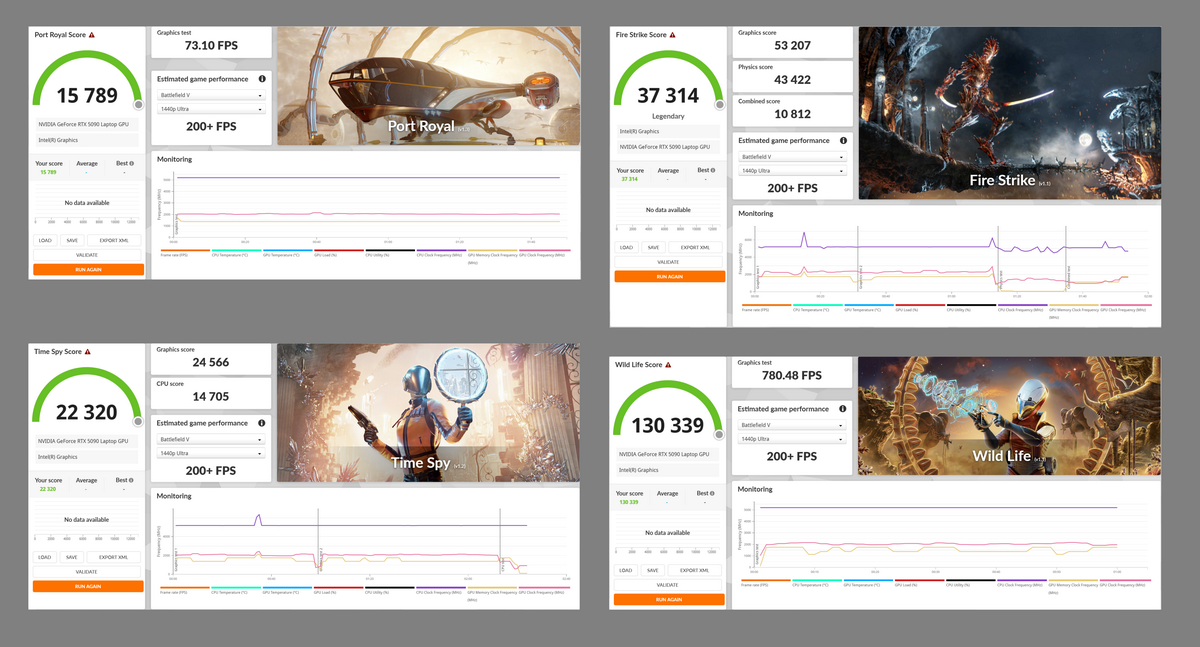Open the estimated game performance info icon in Fire Strike
The image size is (1200, 647).
tap(843, 141)
